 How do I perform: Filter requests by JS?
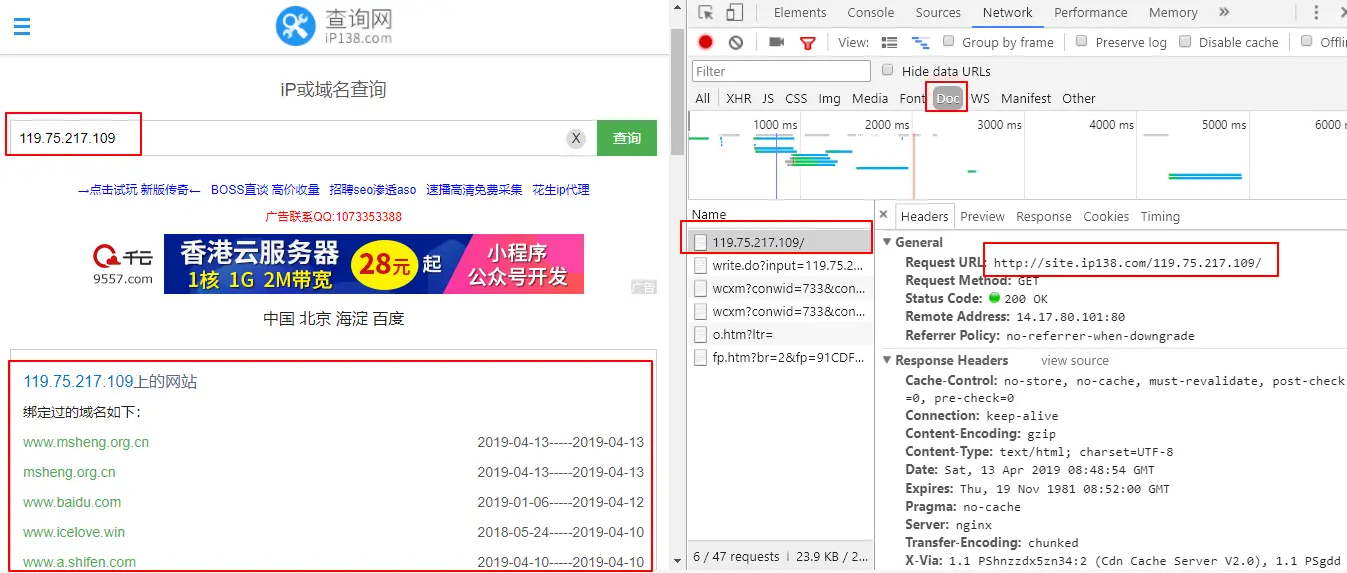point(768,98)
